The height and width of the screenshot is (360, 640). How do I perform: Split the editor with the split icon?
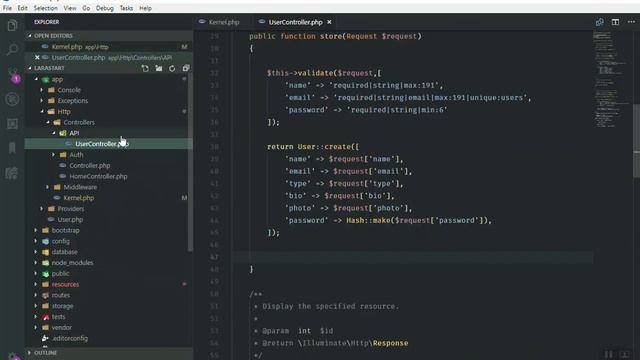click(615, 22)
